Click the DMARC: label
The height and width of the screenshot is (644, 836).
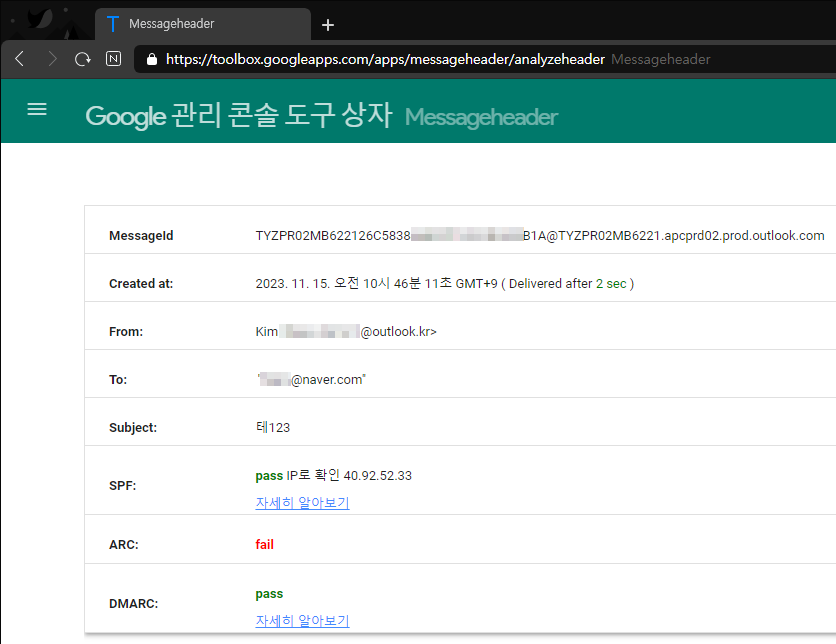[133, 603]
